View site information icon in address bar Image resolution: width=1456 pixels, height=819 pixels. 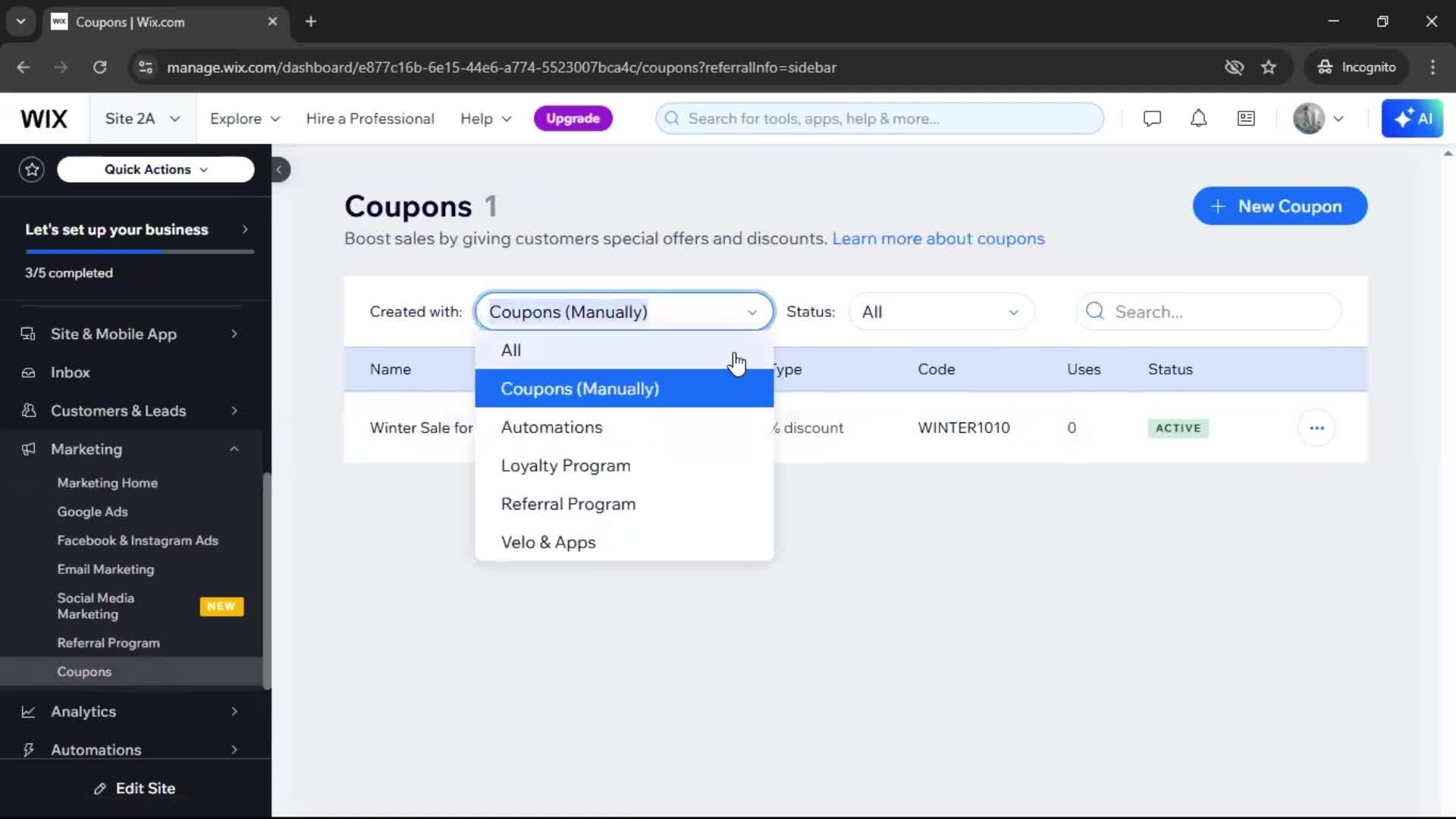tap(145, 67)
